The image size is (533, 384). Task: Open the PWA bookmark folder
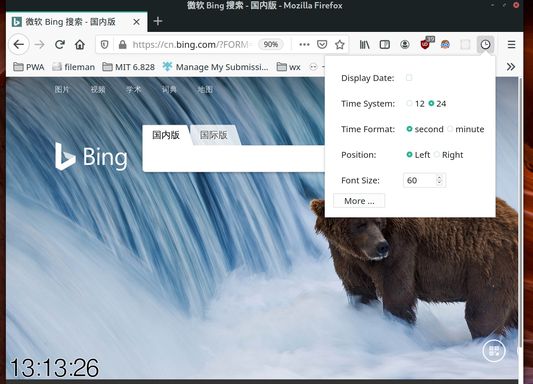(29, 67)
